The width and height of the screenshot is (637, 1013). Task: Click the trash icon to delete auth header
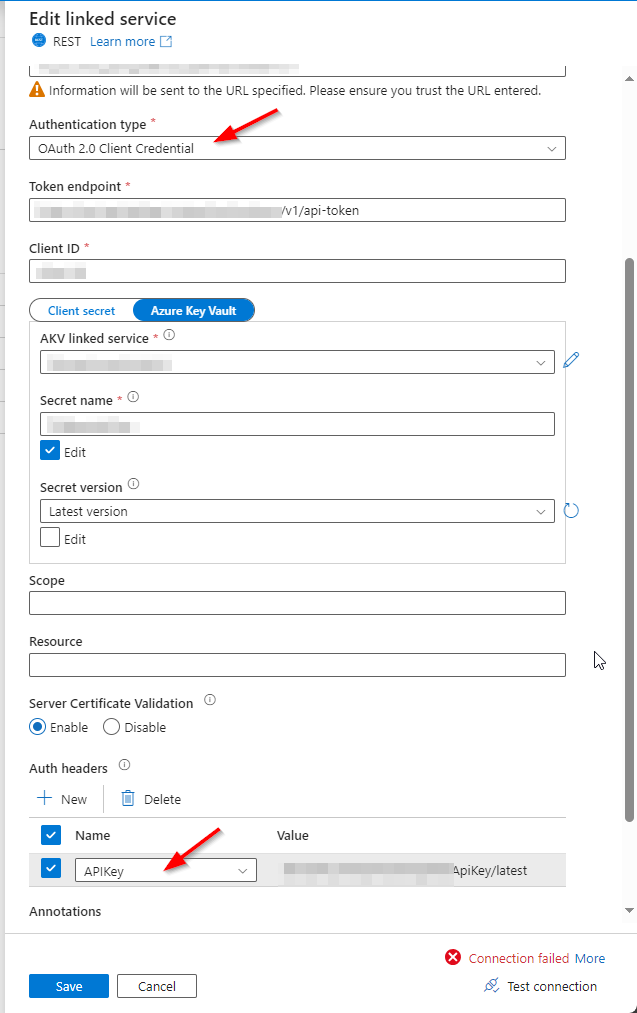(128, 799)
